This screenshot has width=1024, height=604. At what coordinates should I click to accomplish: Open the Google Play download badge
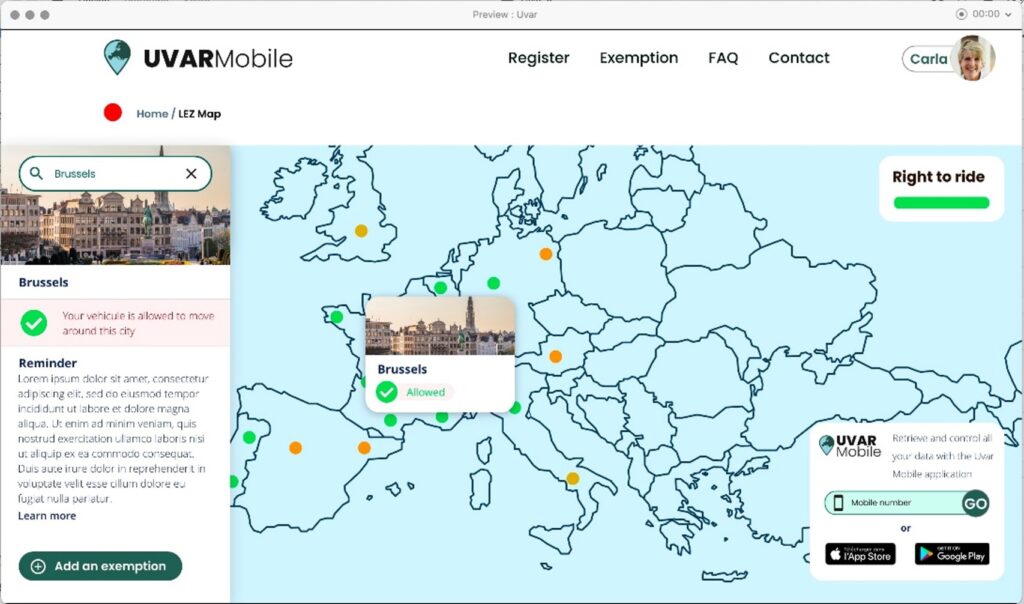click(952, 554)
